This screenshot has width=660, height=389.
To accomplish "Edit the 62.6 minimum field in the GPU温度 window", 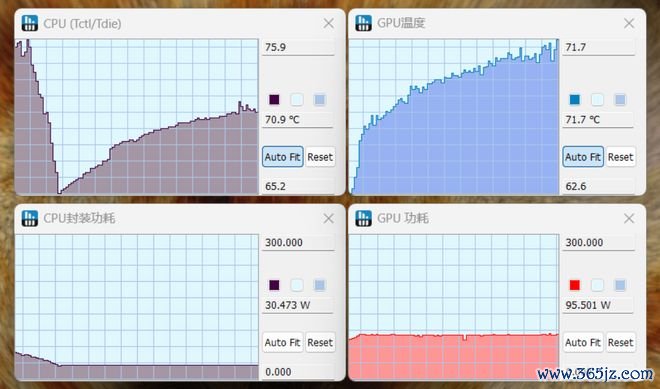I will pyautogui.click(x=598, y=186).
